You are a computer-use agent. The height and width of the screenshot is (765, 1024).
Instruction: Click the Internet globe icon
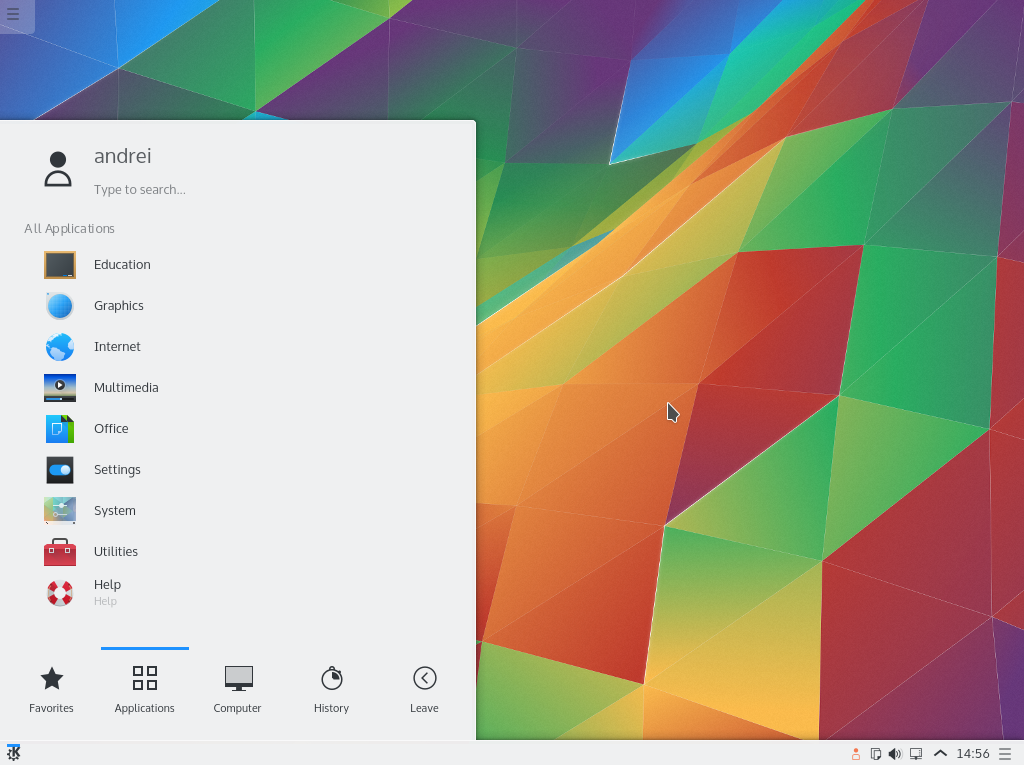click(59, 346)
